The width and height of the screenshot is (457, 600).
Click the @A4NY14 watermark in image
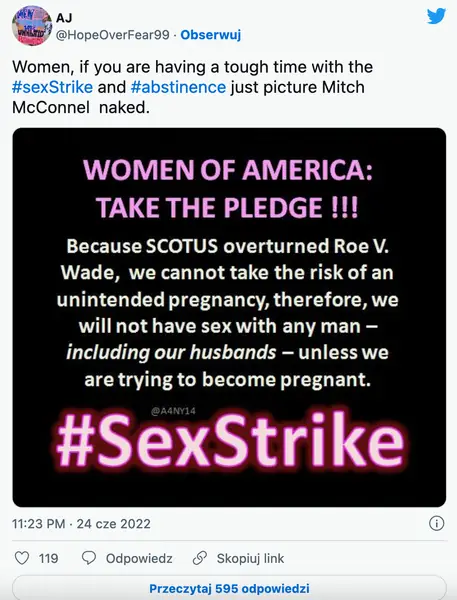pyautogui.click(x=173, y=411)
